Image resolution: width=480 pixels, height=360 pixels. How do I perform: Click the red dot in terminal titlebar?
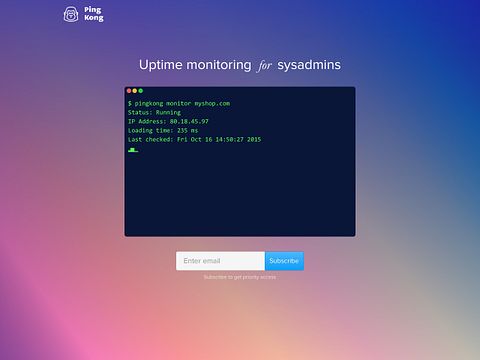(x=129, y=91)
